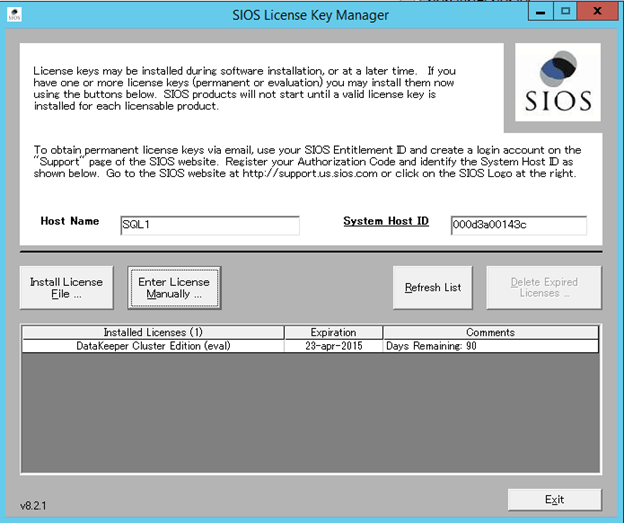
Task: Close the SIOS License Key Manager window
Action: 597,12
